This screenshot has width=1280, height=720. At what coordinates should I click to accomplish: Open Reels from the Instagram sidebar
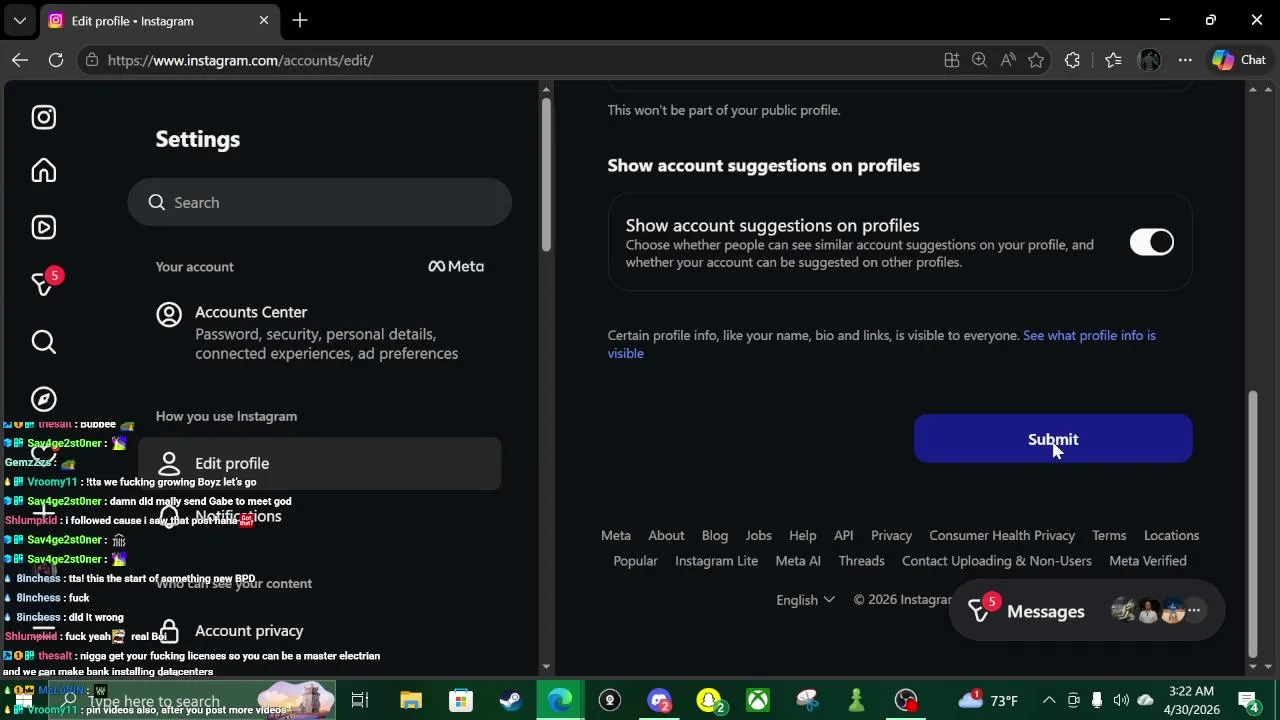pos(43,227)
